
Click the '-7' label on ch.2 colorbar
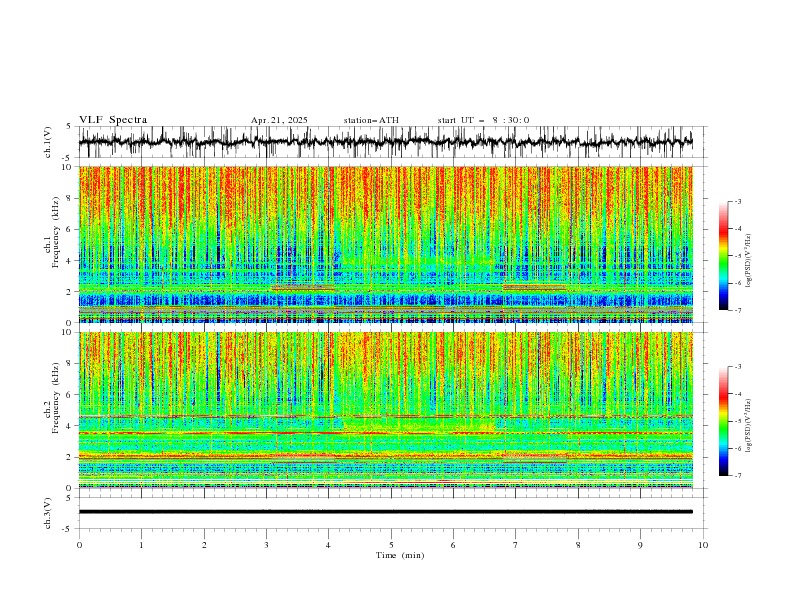coord(737,476)
